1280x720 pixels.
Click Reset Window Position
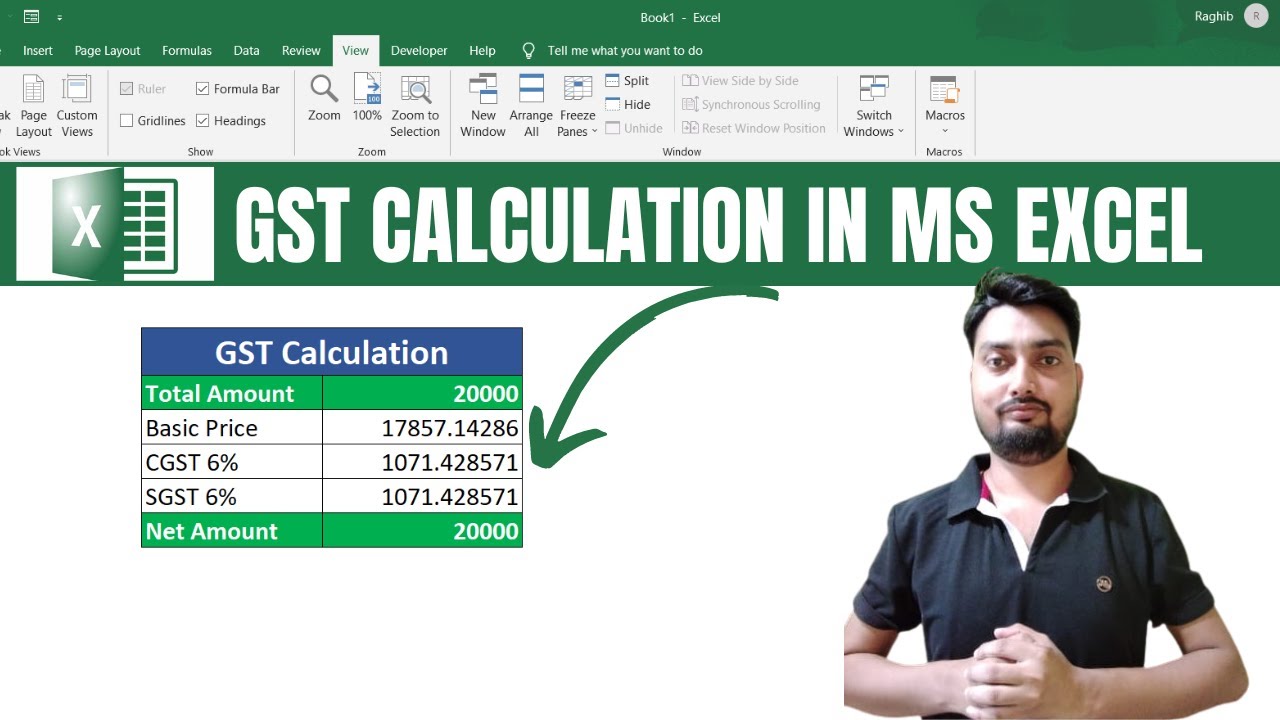[754, 129]
